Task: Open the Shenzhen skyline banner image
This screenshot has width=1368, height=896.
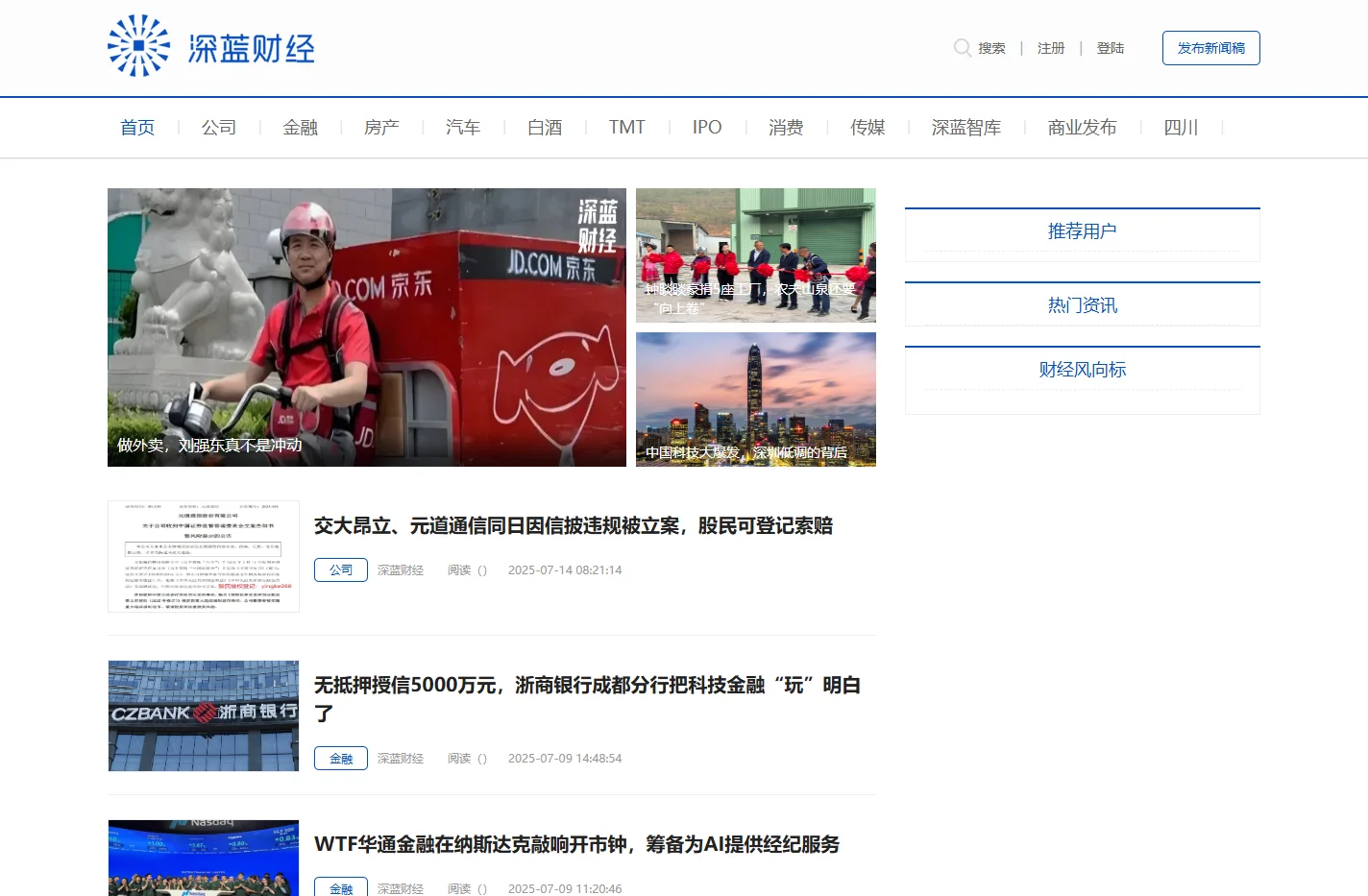Action: coord(756,400)
